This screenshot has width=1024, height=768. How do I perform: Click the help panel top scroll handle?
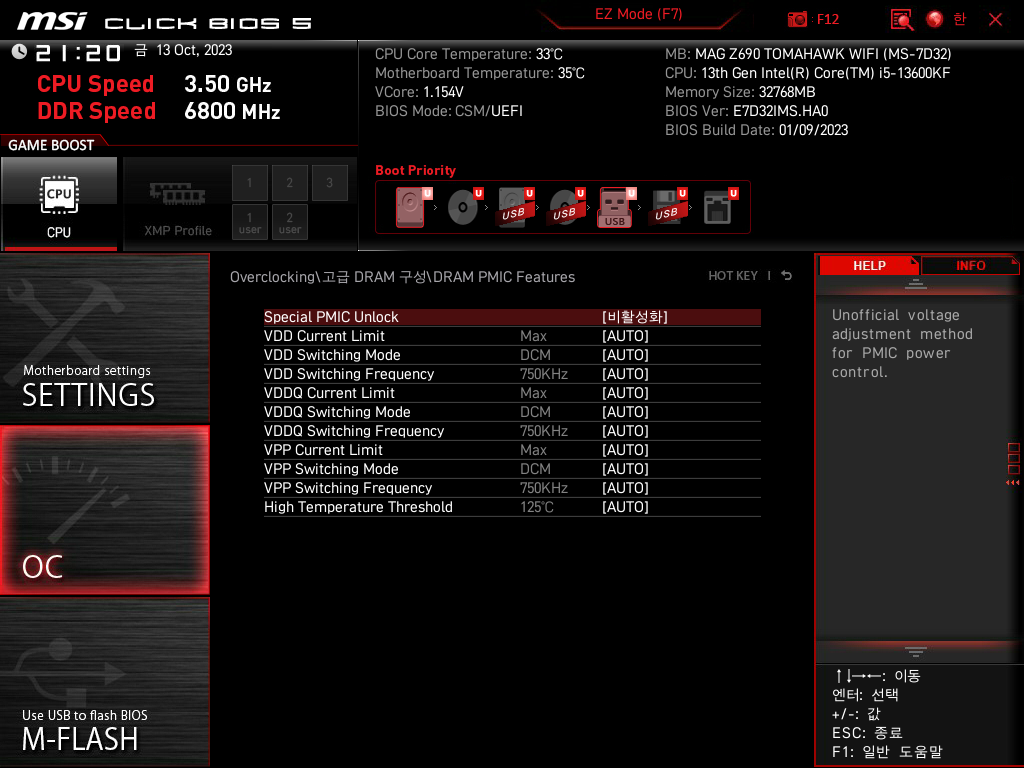click(x=916, y=284)
